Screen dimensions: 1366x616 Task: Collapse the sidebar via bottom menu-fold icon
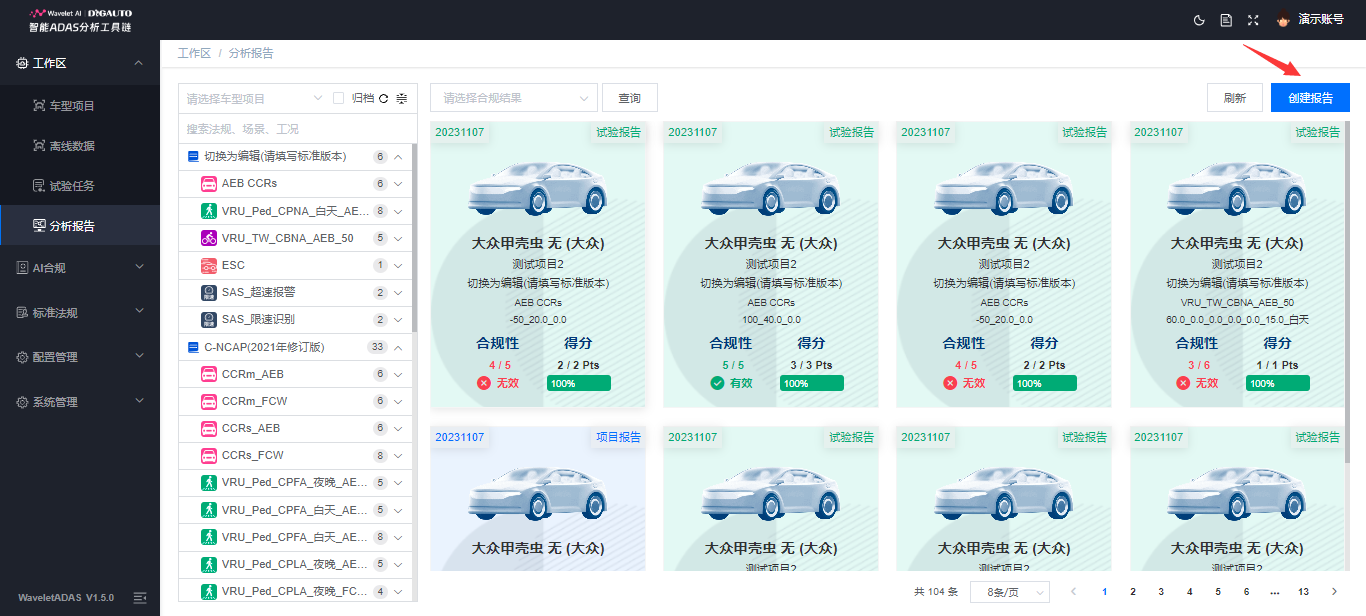point(140,597)
